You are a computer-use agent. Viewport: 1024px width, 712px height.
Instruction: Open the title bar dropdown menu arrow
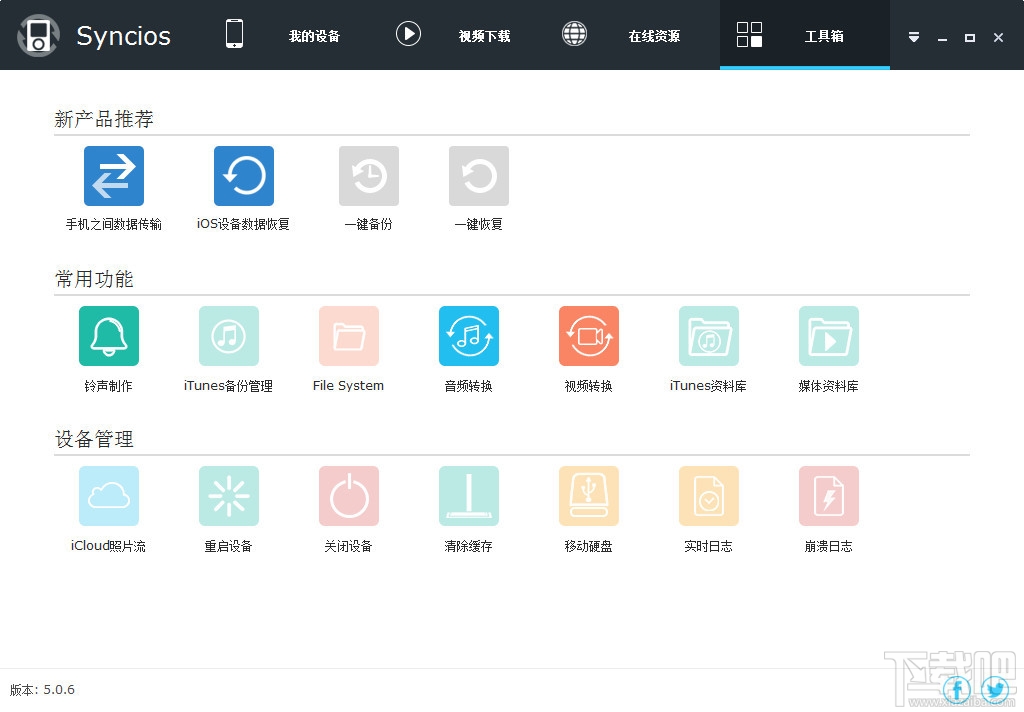[x=914, y=37]
